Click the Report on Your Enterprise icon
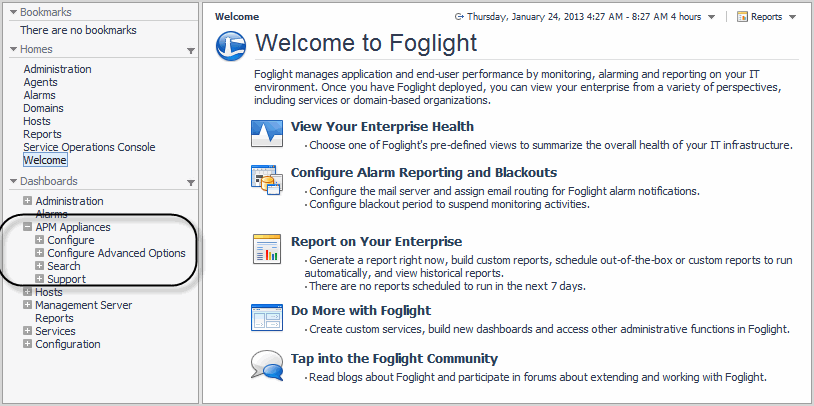The height and width of the screenshot is (406, 814). click(x=267, y=249)
